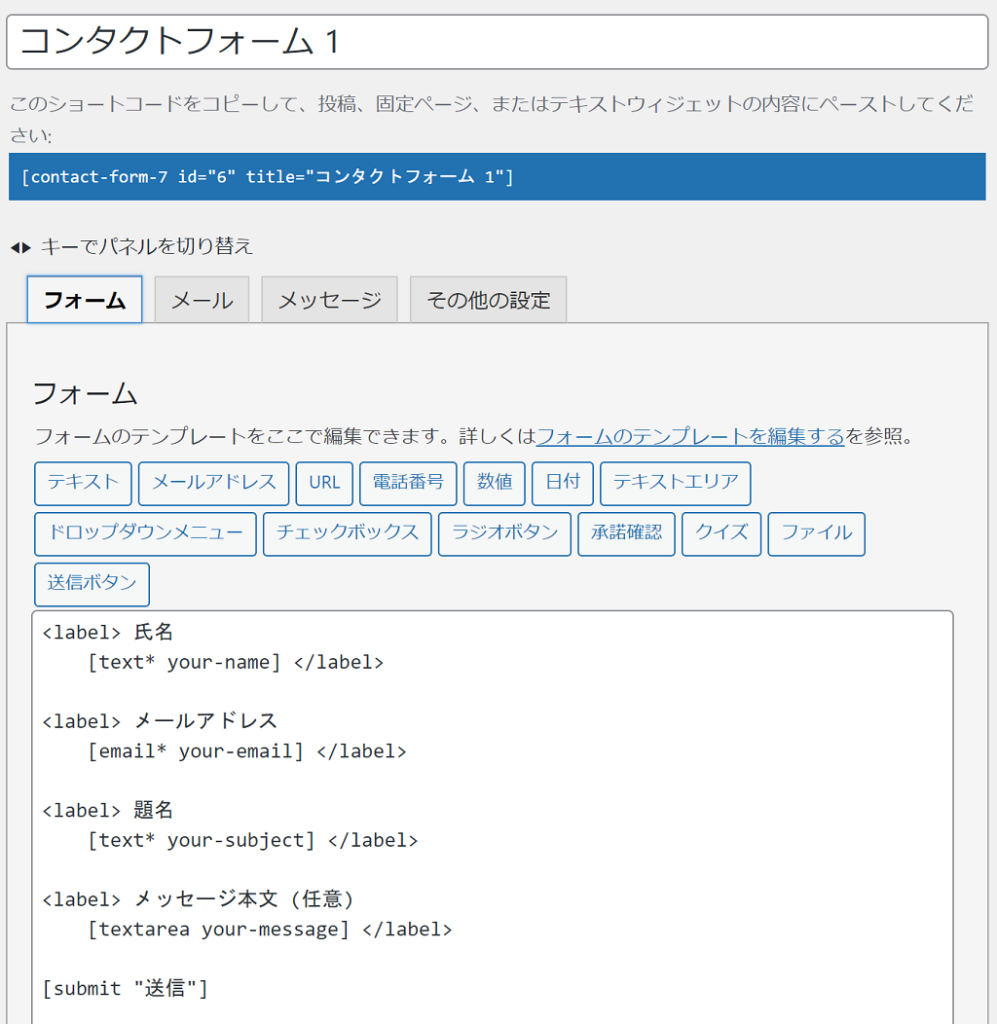Click the form title input field
The width and height of the screenshot is (997, 1024).
497,42
